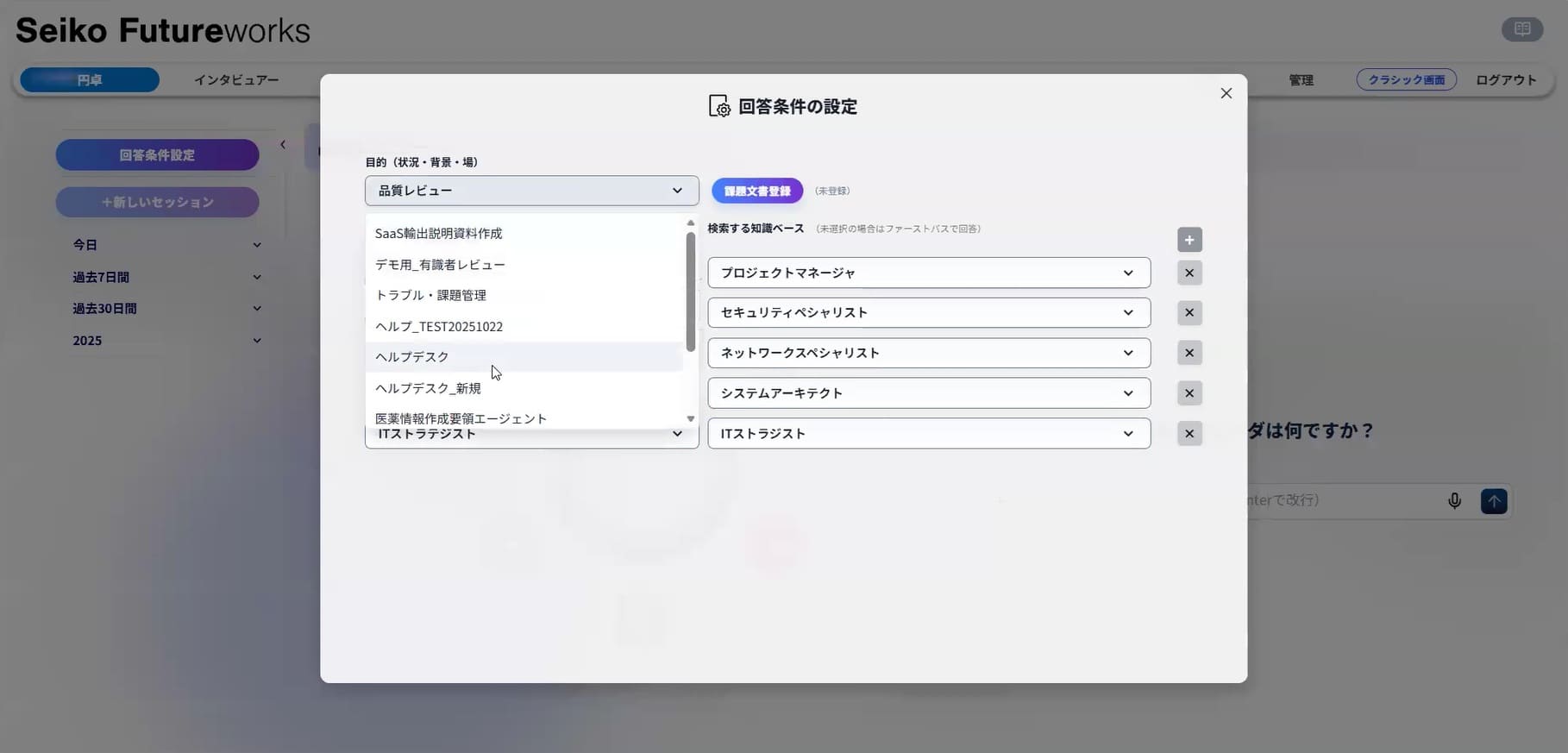Choose トラブル・課題管理 option
The width and height of the screenshot is (1568, 753).
point(430,295)
